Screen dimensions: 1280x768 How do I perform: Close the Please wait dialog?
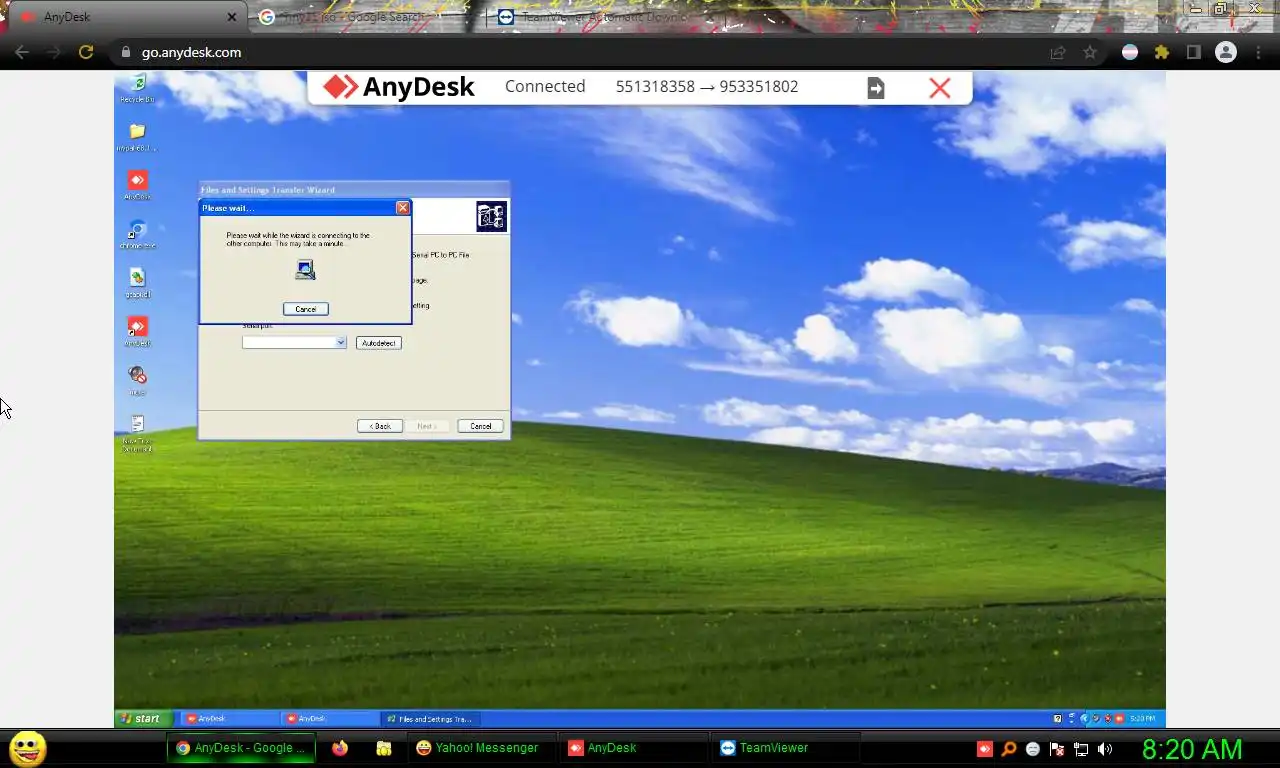402,208
